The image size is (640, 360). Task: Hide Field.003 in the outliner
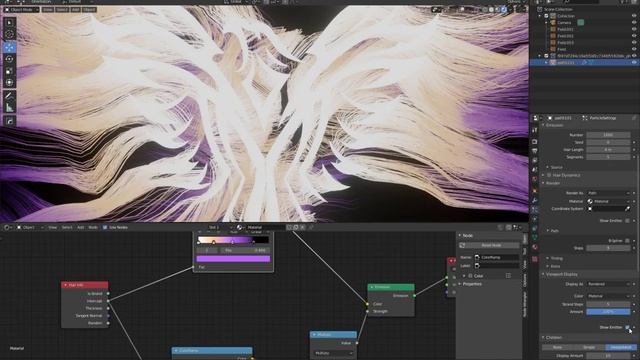pyautogui.click(x=634, y=42)
